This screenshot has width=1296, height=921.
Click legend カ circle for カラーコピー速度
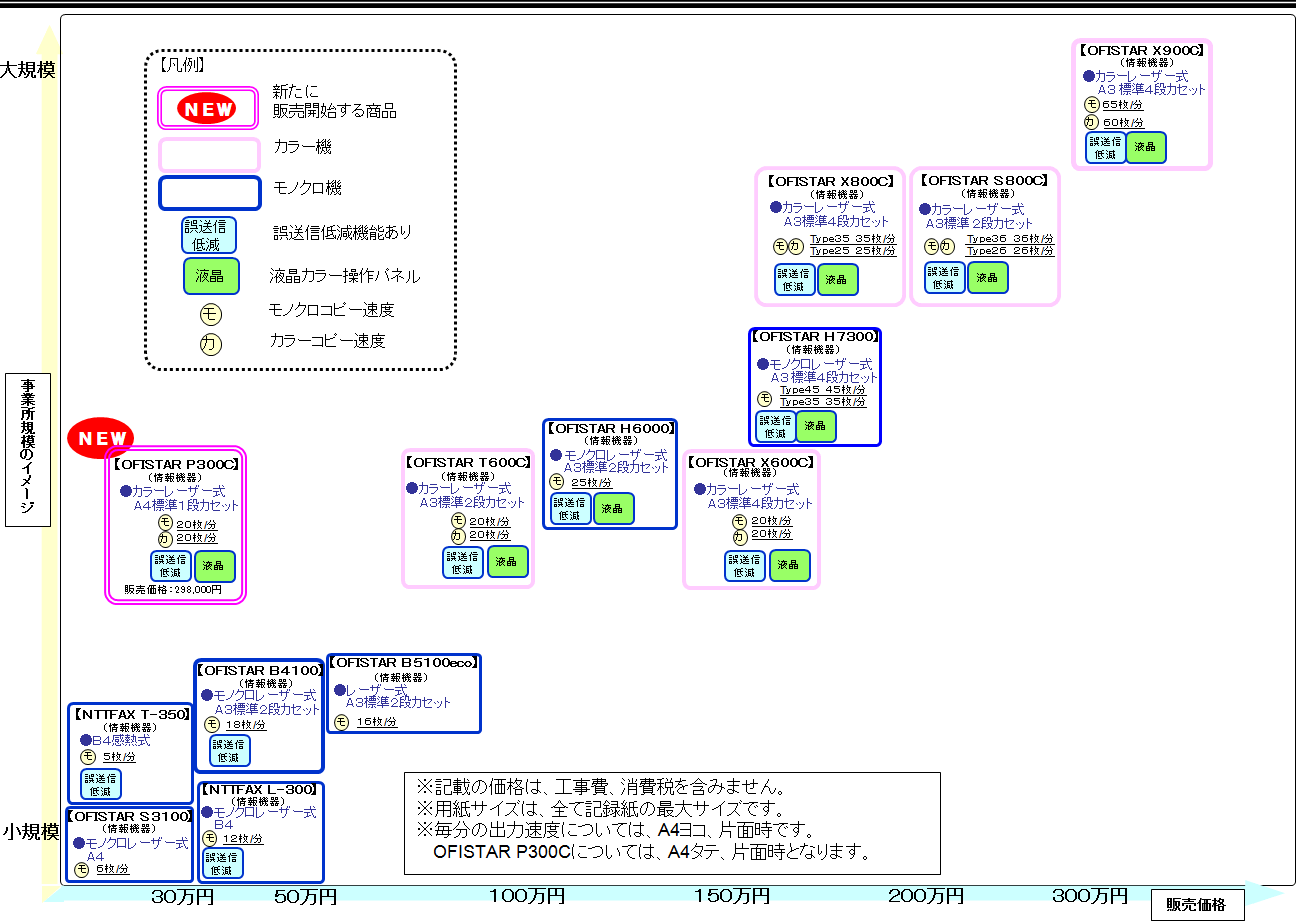[210, 344]
